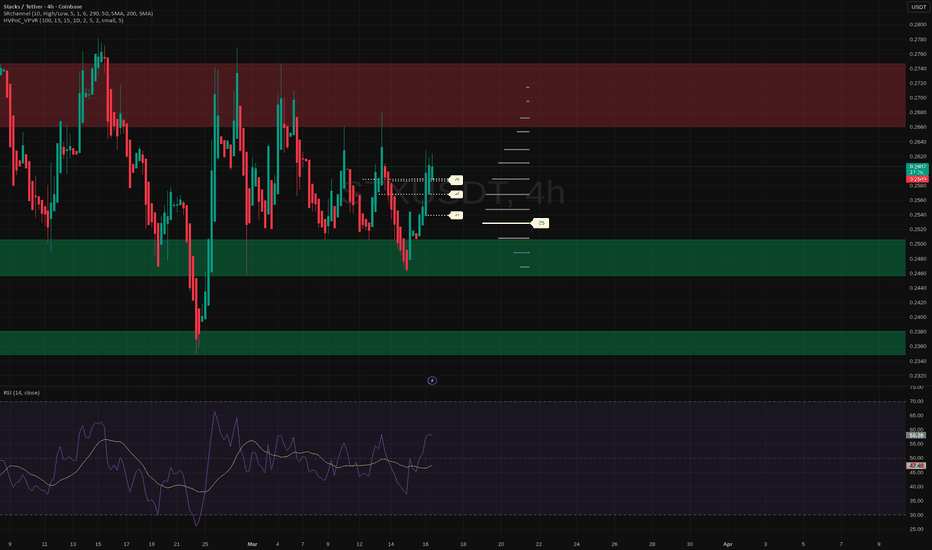Click the pink RSI average value label

(916, 466)
